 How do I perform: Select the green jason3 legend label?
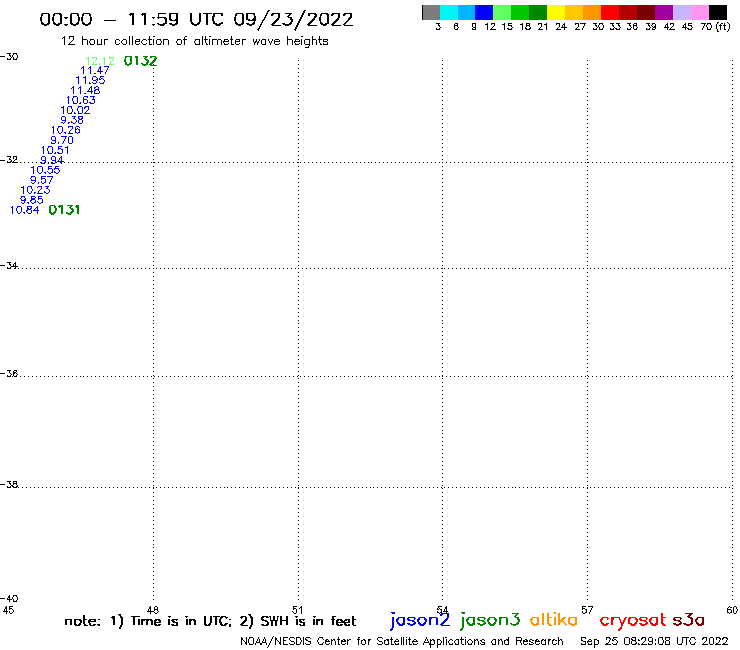(x=490, y=620)
